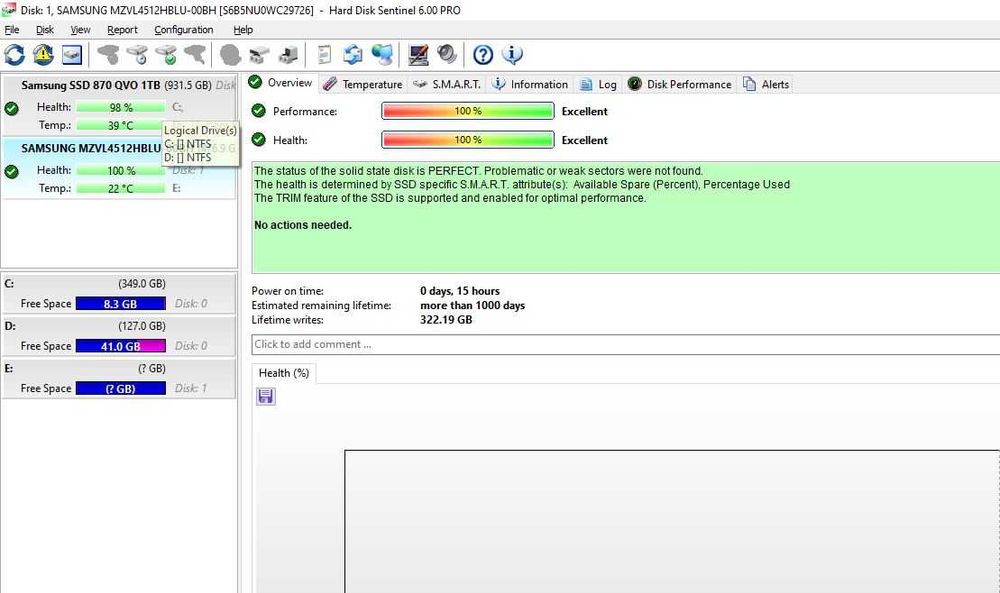Screen dimensions: 1000x593
Task: Switch to the Alerts tab
Action: pos(766,84)
